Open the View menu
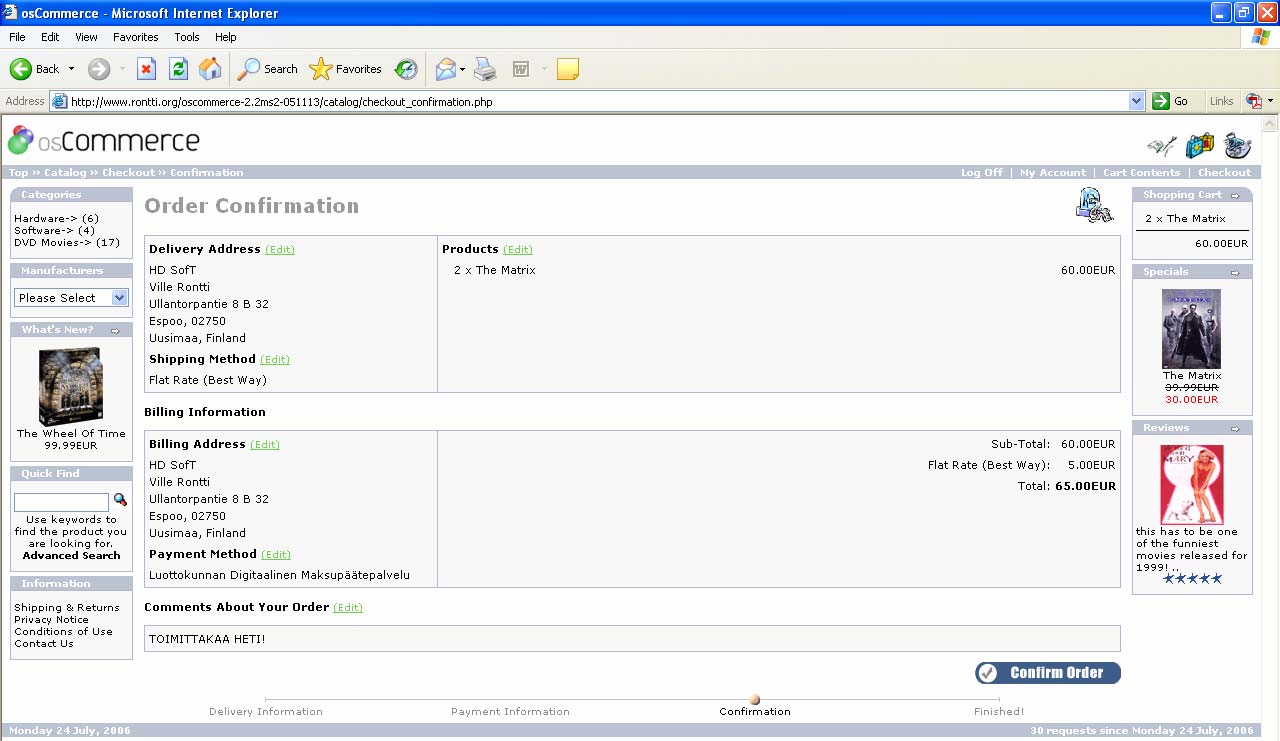This screenshot has width=1280, height=741. 87,37
